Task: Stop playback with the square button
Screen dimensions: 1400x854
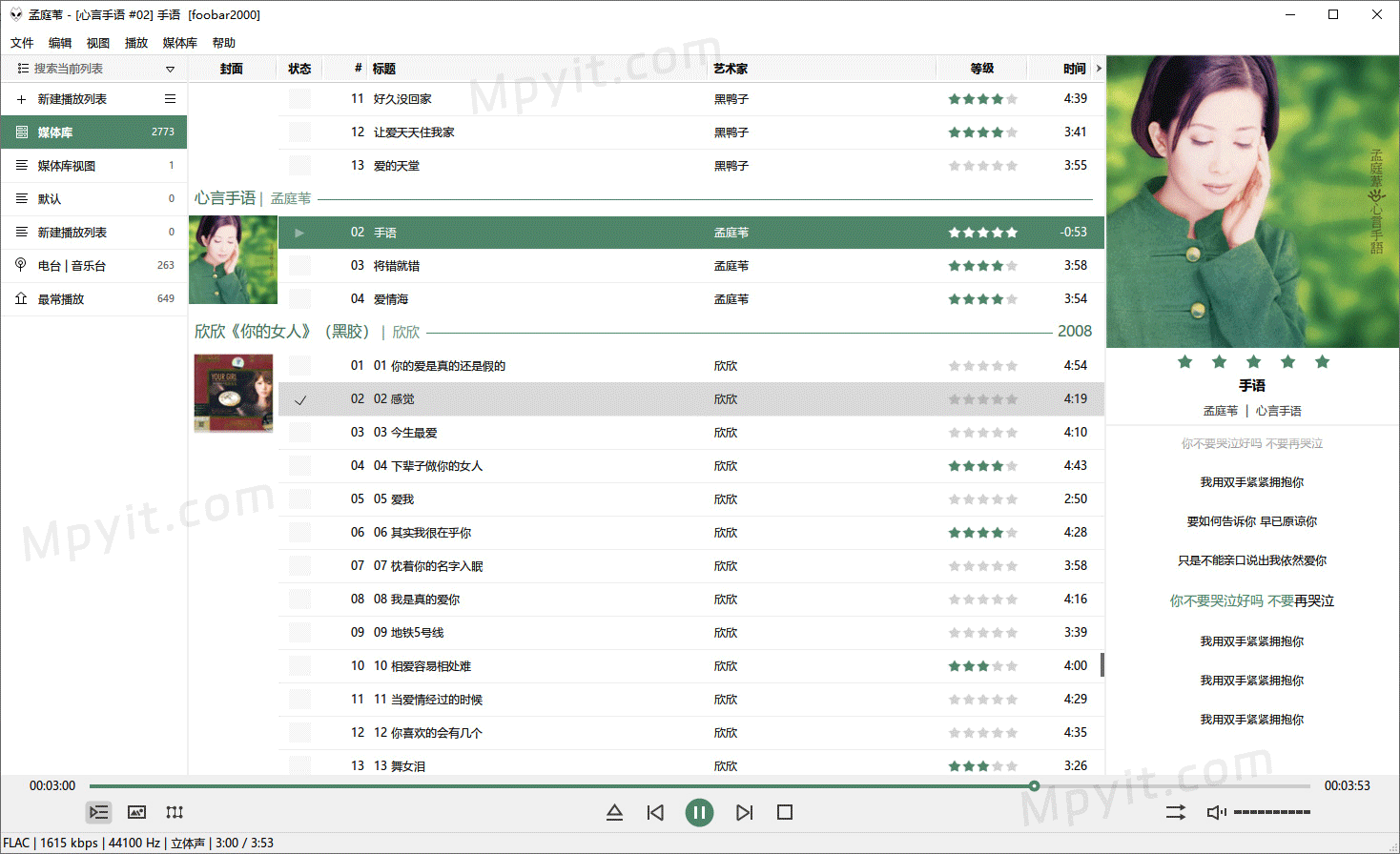Action: [785, 812]
